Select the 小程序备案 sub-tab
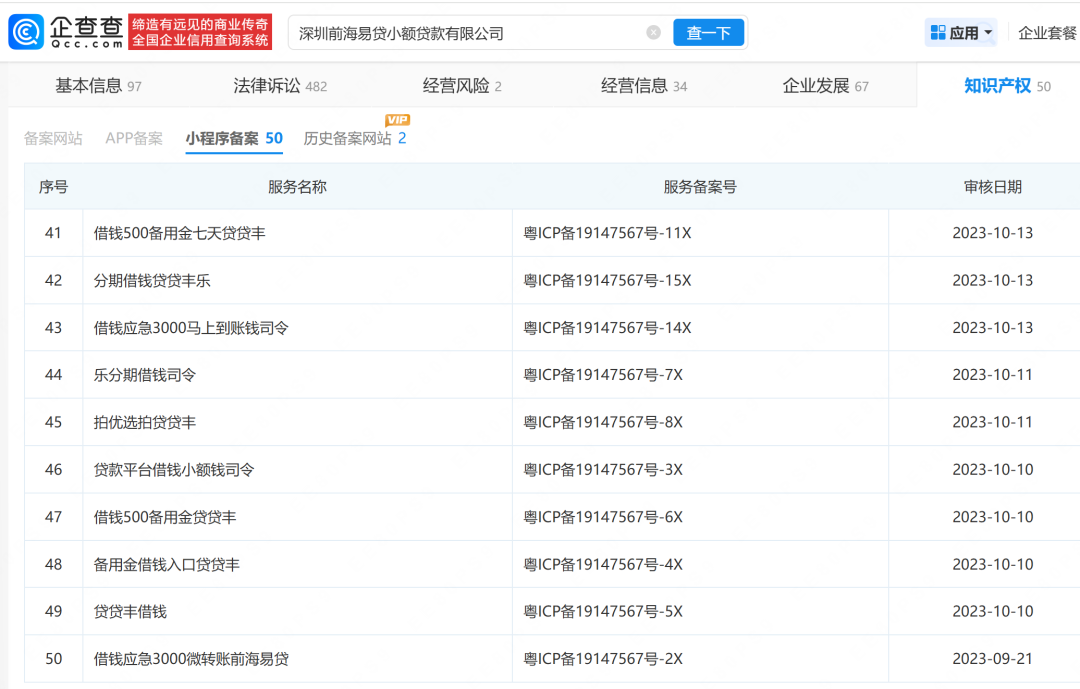 coord(234,138)
